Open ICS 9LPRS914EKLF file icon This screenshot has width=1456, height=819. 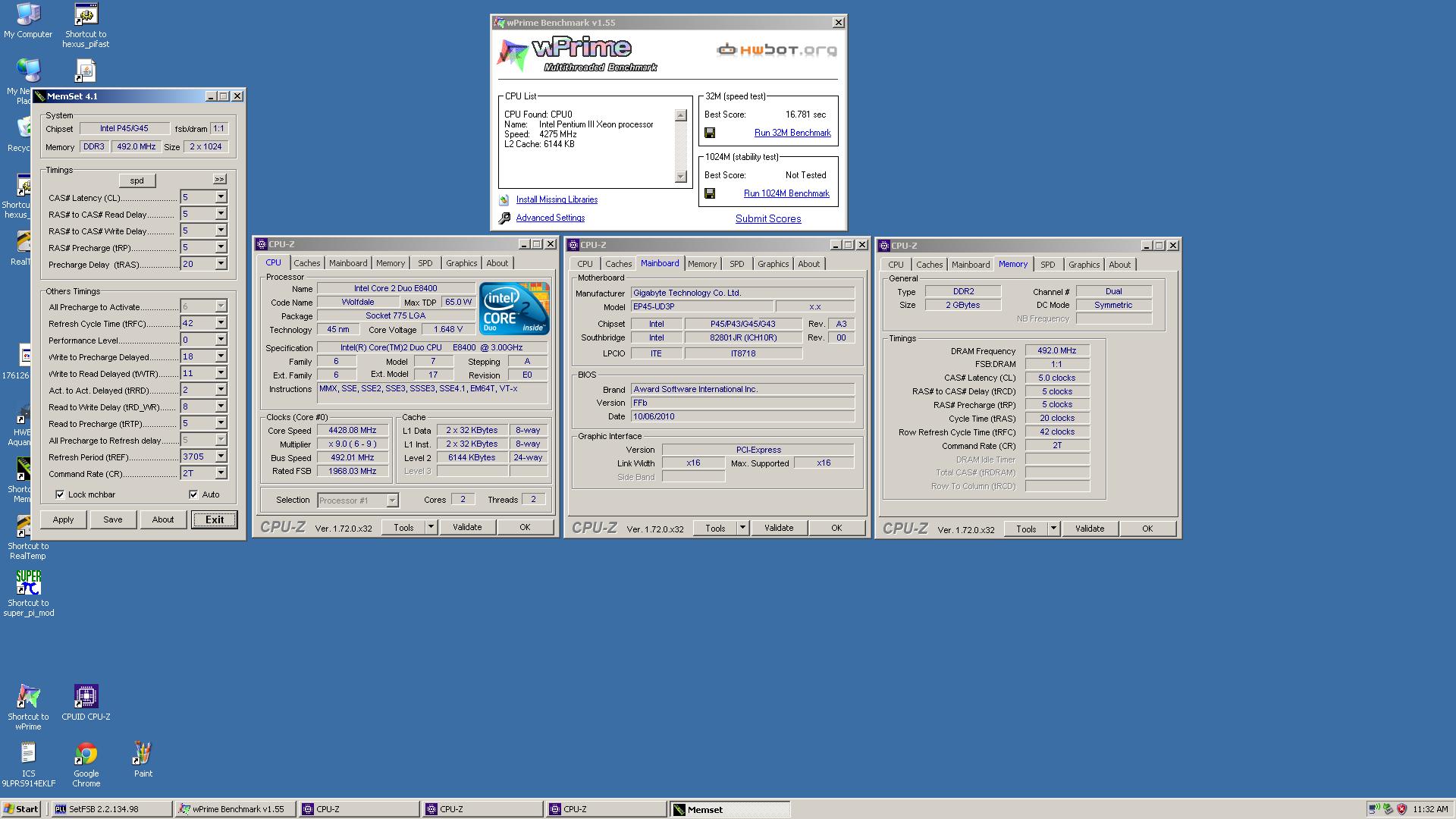[28, 764]
